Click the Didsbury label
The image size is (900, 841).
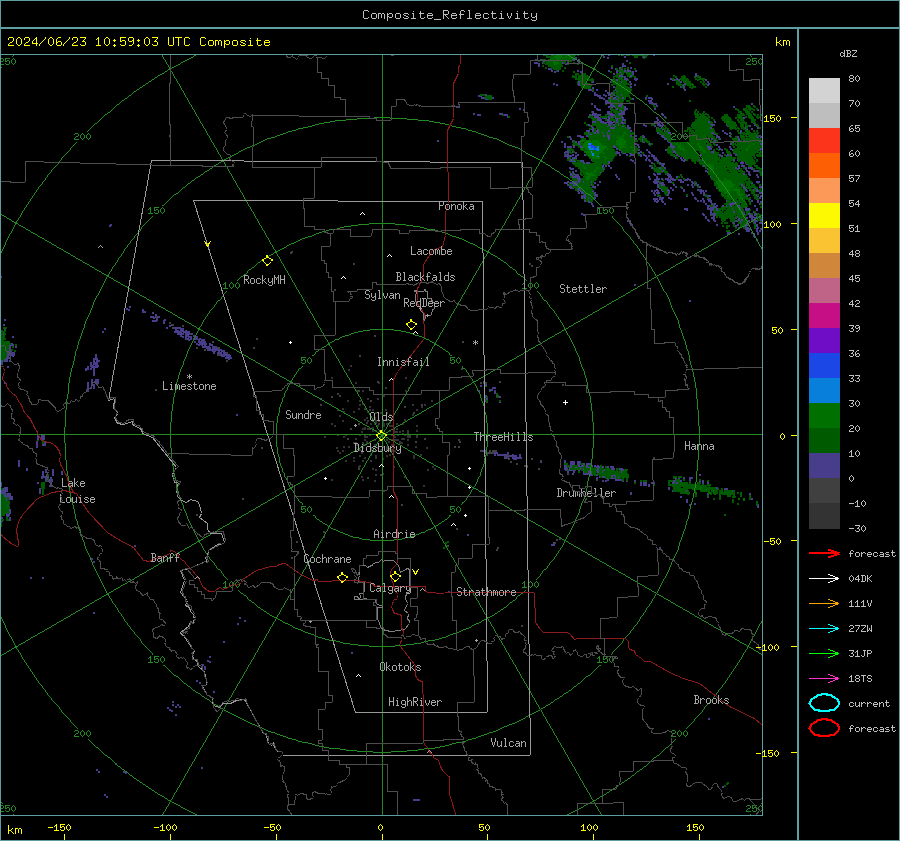[x=377, y=448]
